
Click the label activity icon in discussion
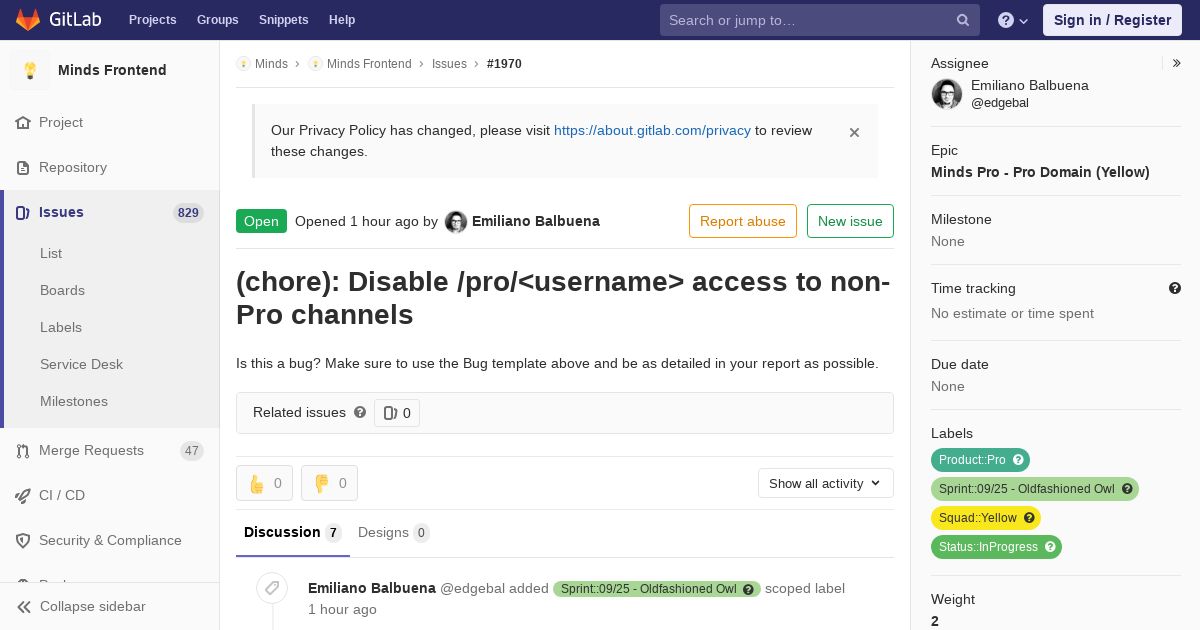click(272, 588)
